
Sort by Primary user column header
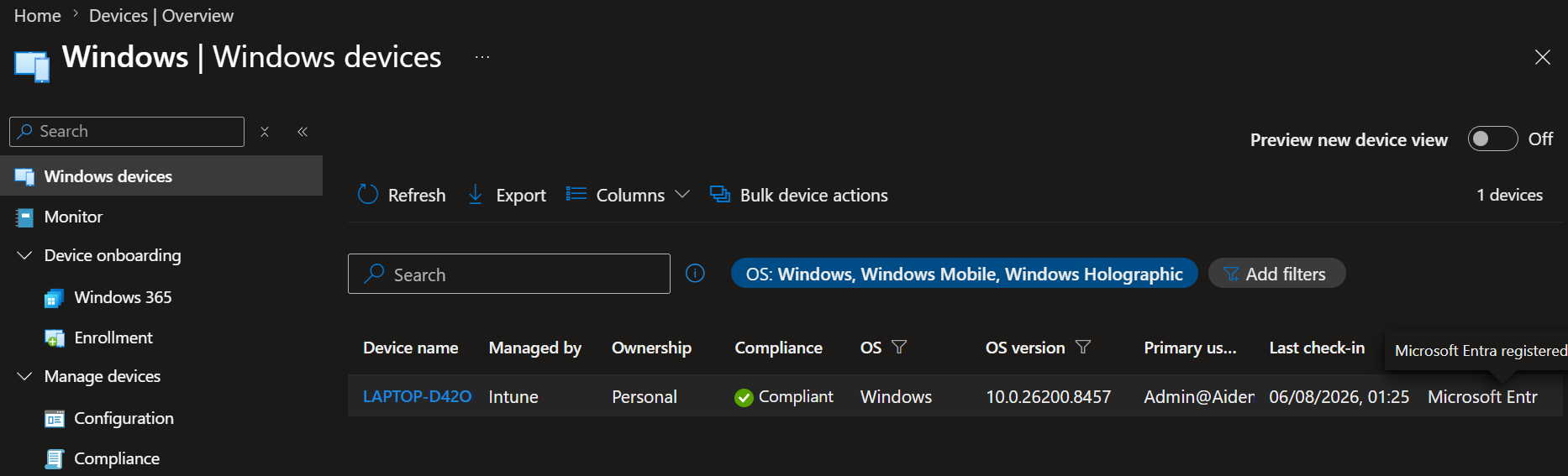(1190, 348)
